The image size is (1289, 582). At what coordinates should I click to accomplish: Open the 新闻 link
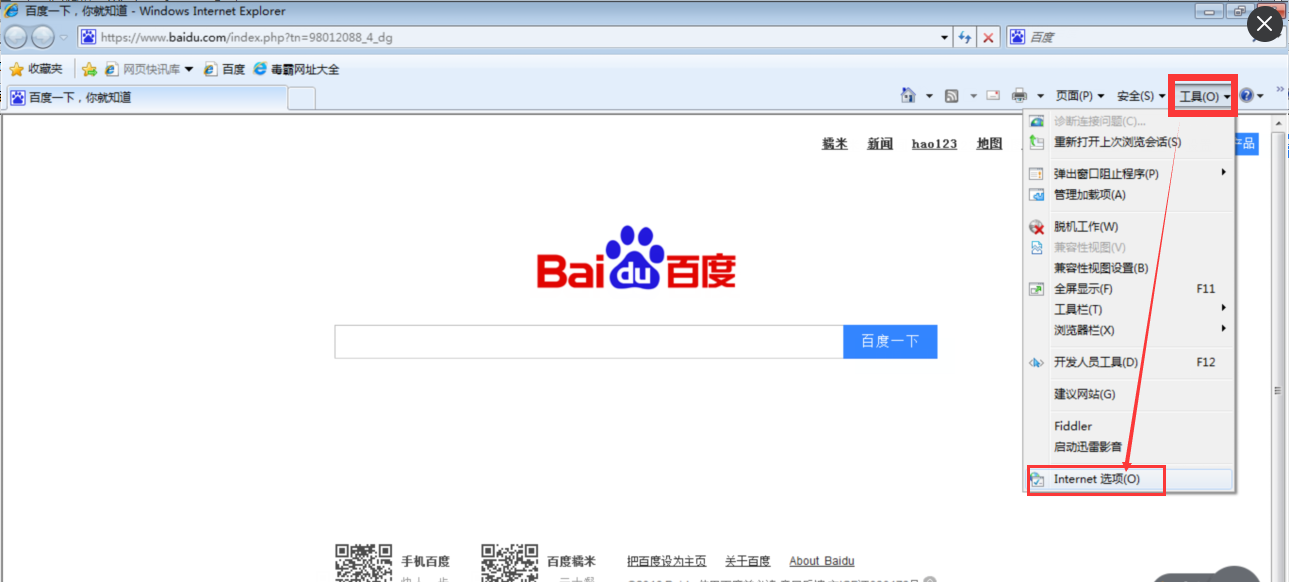pyautogui.click(x=880, y=144)
